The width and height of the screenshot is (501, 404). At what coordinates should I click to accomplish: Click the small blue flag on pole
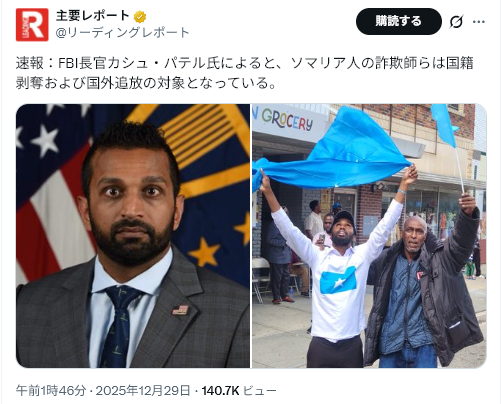[x=444, y=126]
